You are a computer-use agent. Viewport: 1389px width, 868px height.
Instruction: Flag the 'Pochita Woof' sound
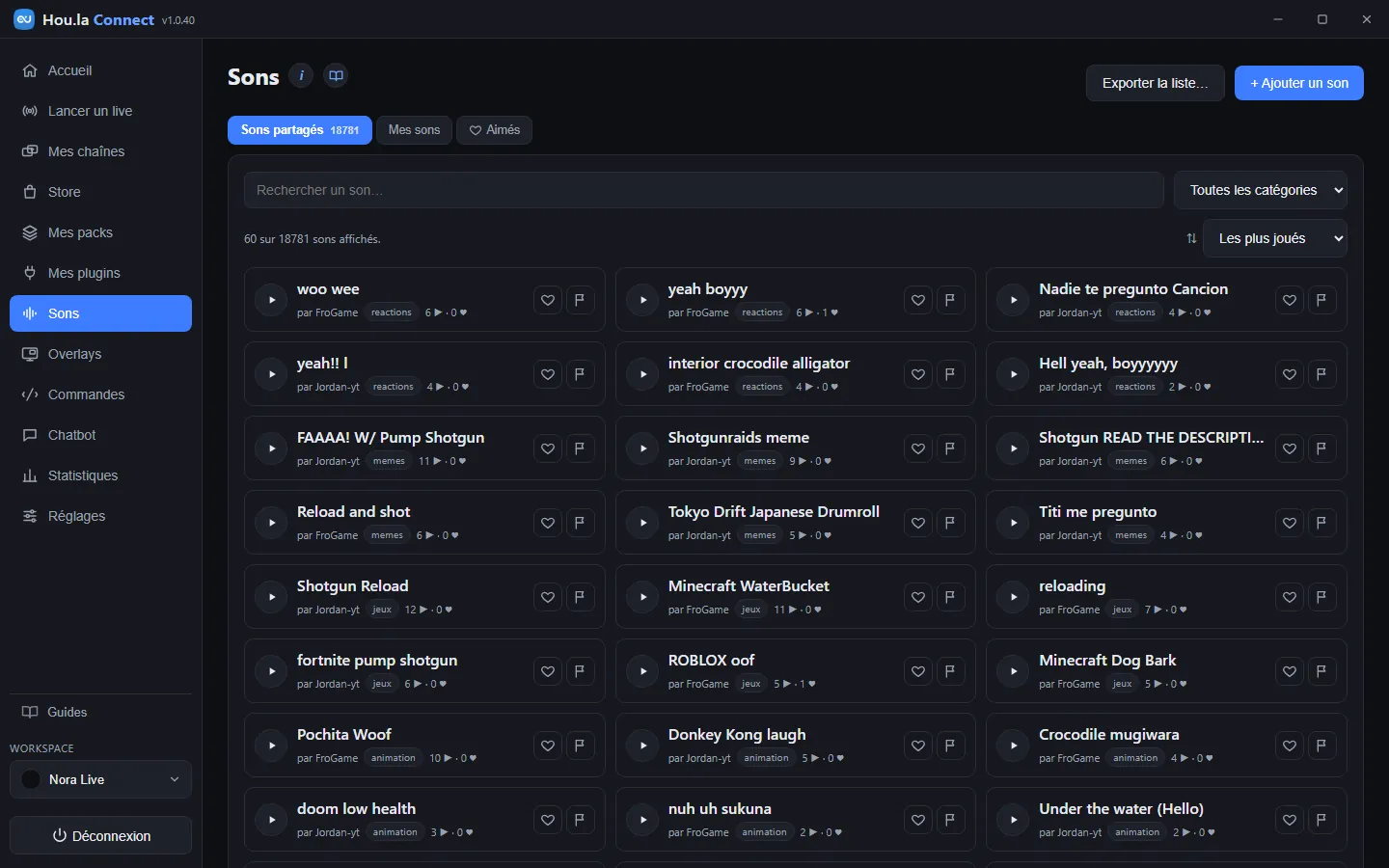pyautogui.click(x=580, y=746)
